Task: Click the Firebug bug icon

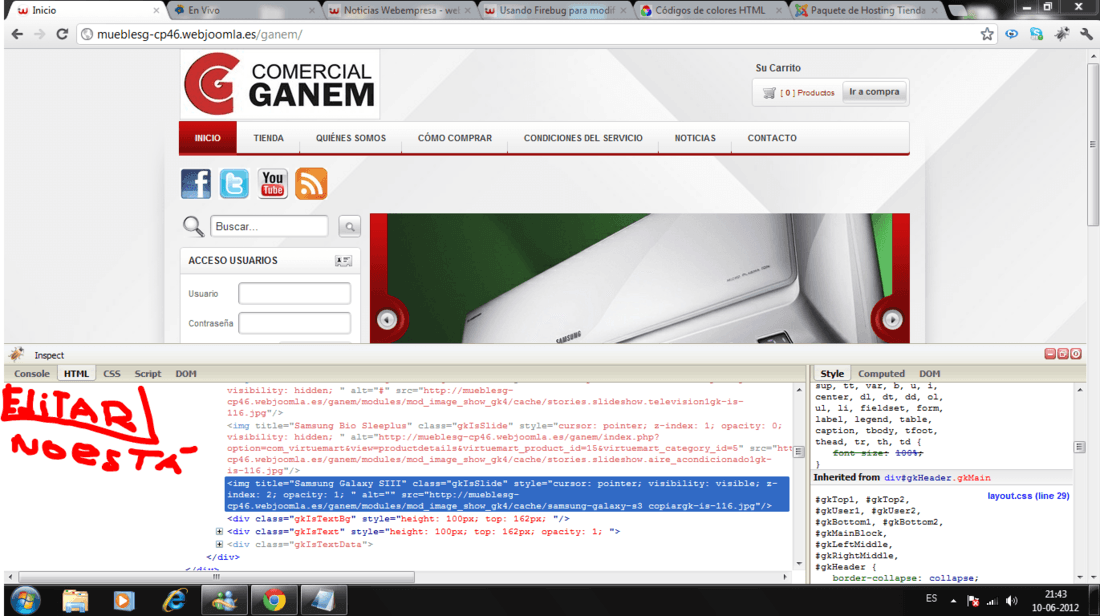Action: (16, 354)
